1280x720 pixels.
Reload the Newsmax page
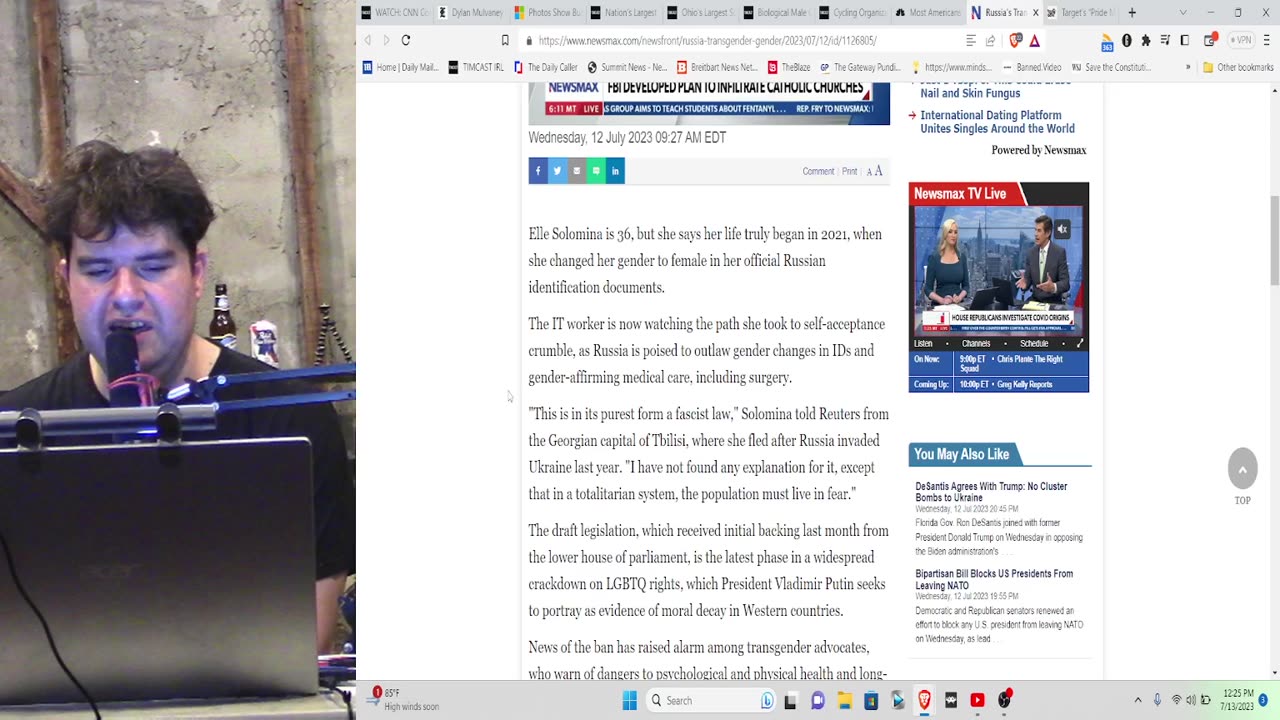point(405,40)
